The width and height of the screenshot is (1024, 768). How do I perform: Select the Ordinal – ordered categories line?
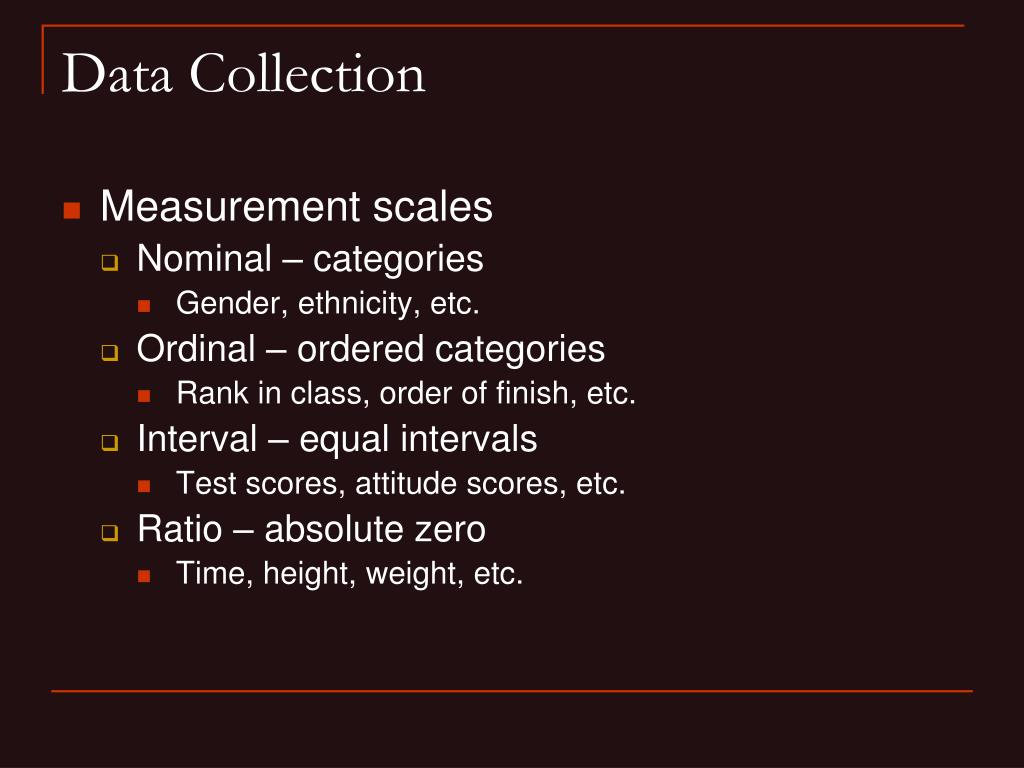(370, 349)
